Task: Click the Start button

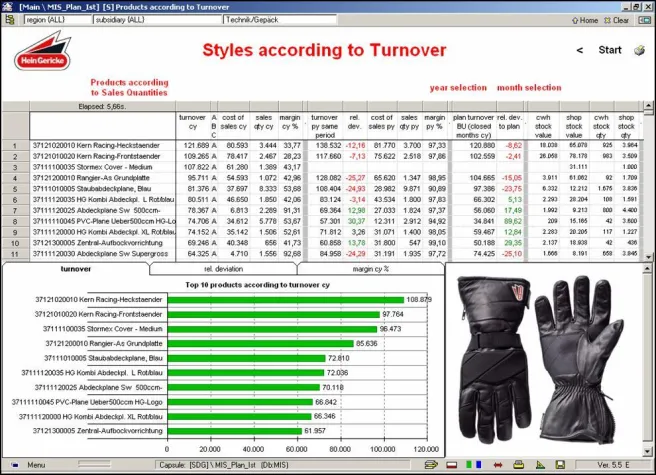Action: tap(610, 50)
